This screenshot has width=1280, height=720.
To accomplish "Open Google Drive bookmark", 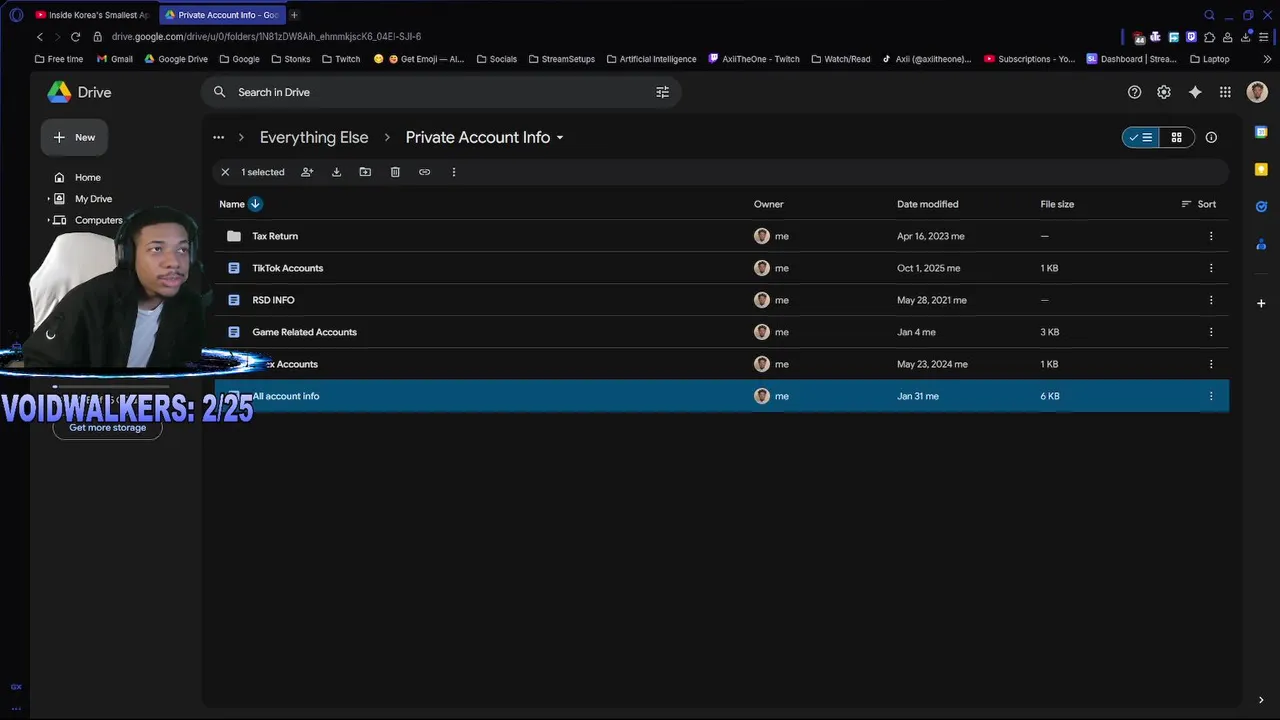I will click(176, 59).
